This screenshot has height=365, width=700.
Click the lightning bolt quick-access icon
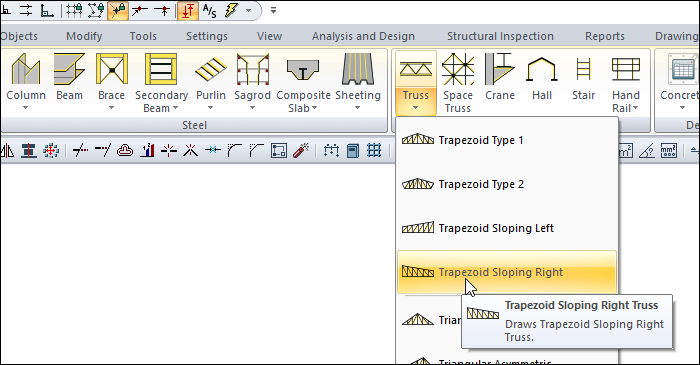tap(232, 10)
